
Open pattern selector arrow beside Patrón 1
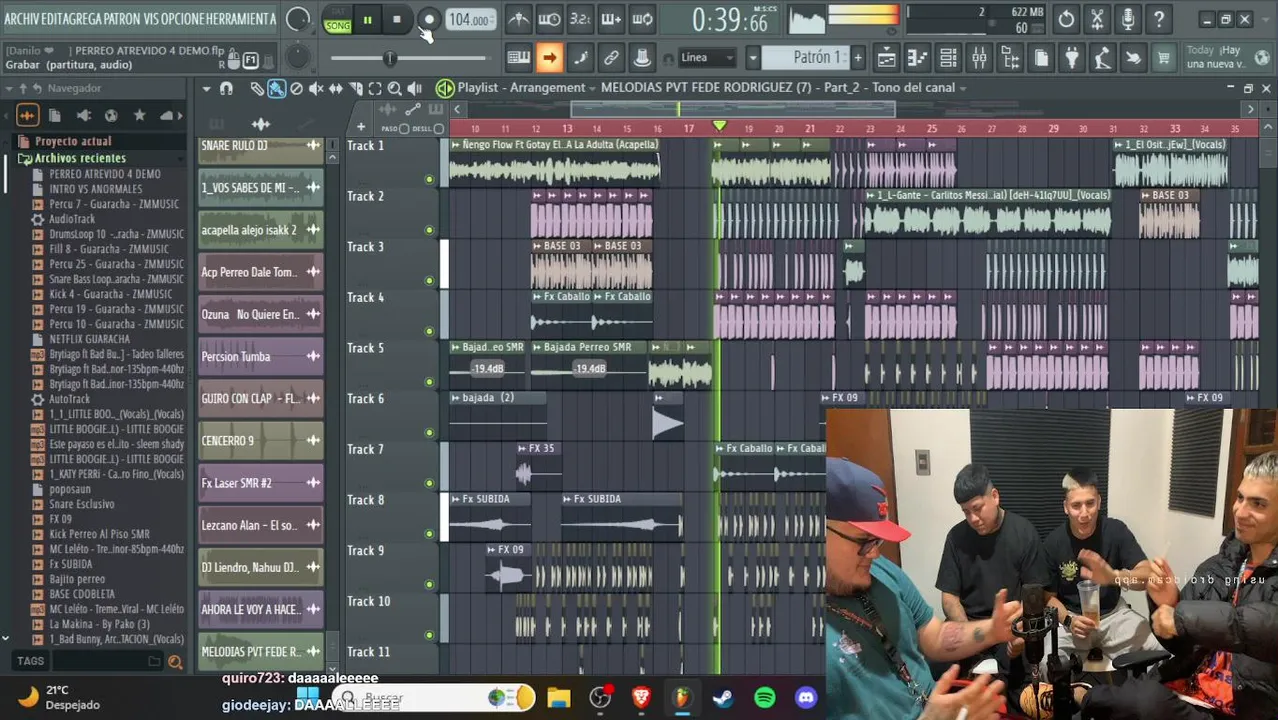[x=753, y=58]
